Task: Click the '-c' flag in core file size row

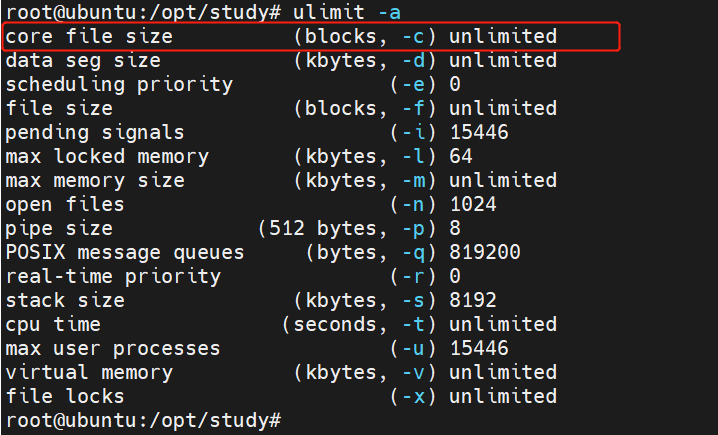Action: [x=413, y=36]
